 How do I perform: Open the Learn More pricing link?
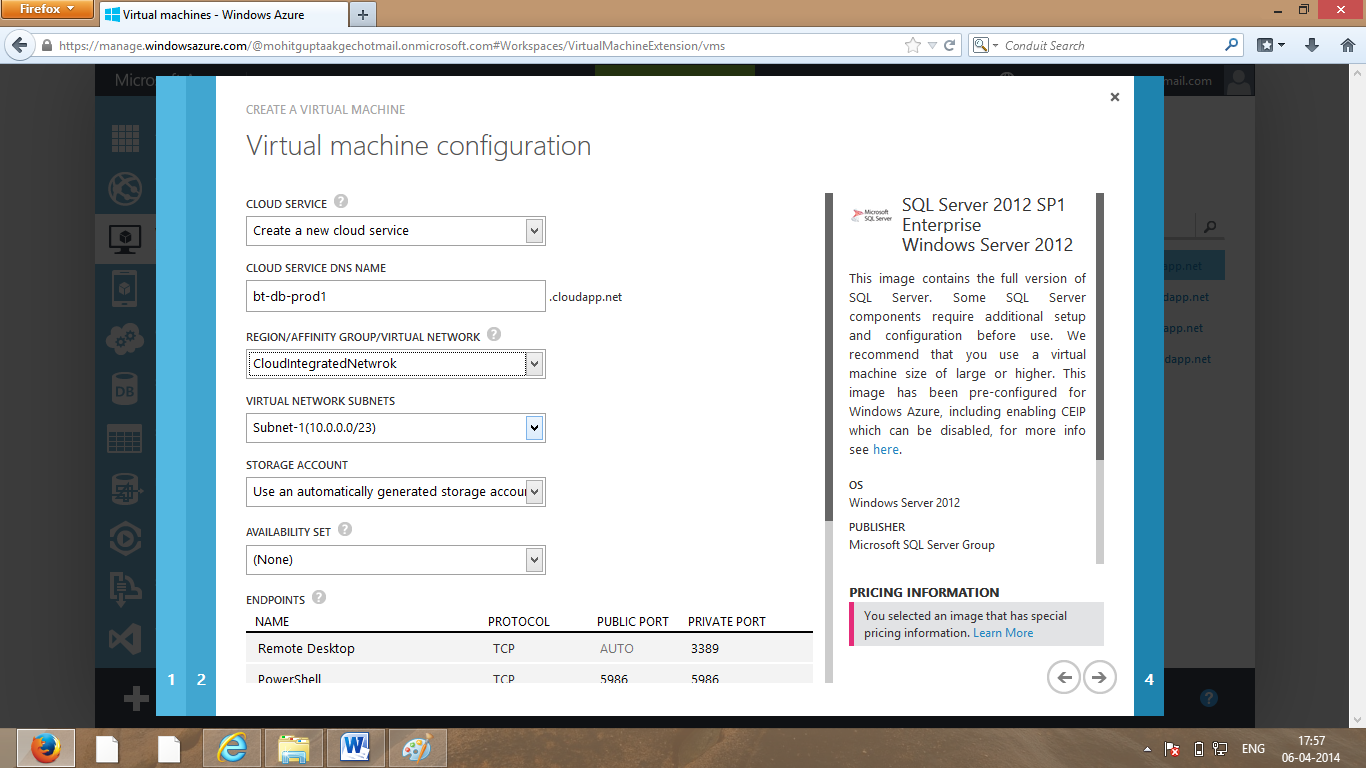click(1003, 633)
